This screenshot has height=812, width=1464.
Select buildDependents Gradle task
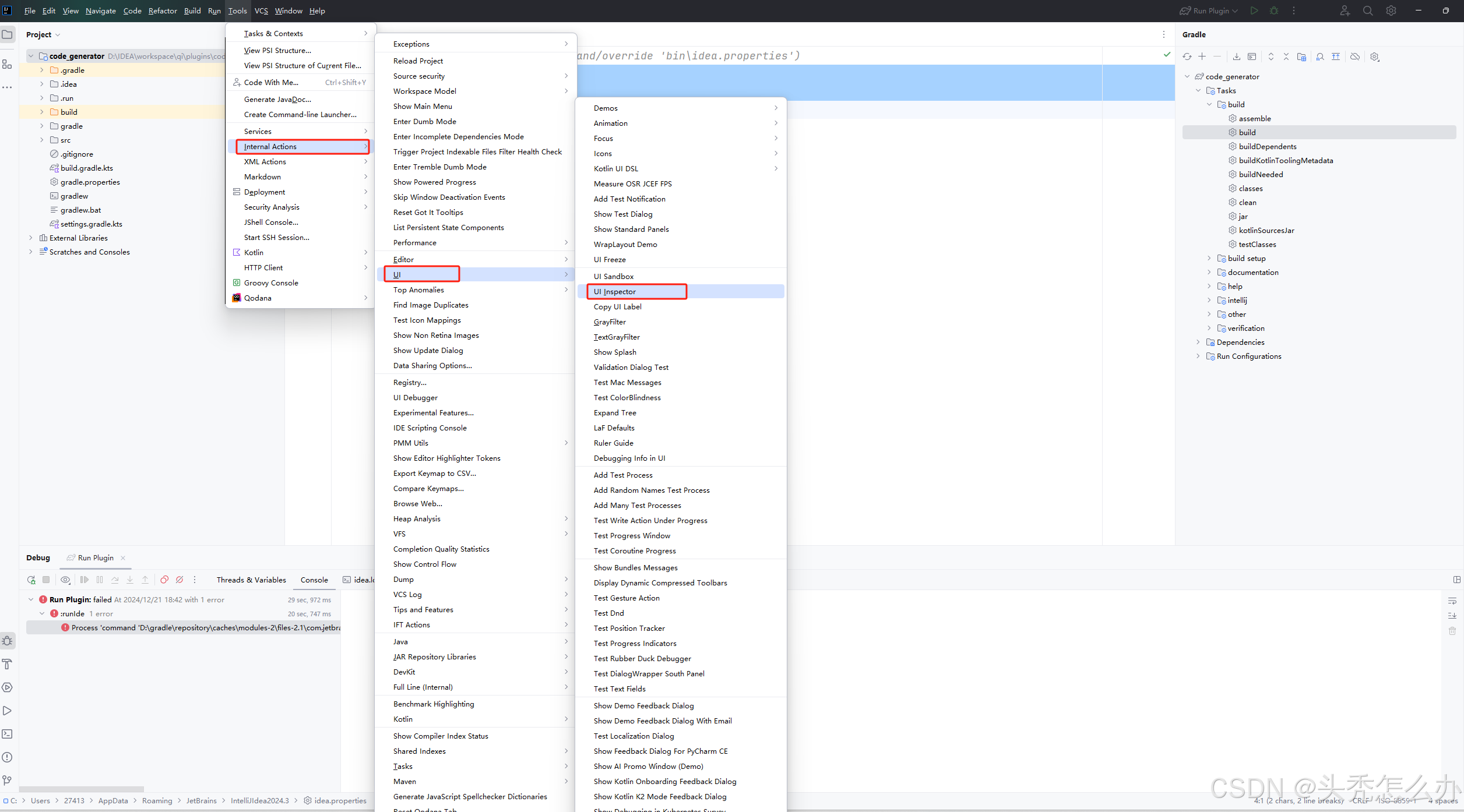[1268, 146]
